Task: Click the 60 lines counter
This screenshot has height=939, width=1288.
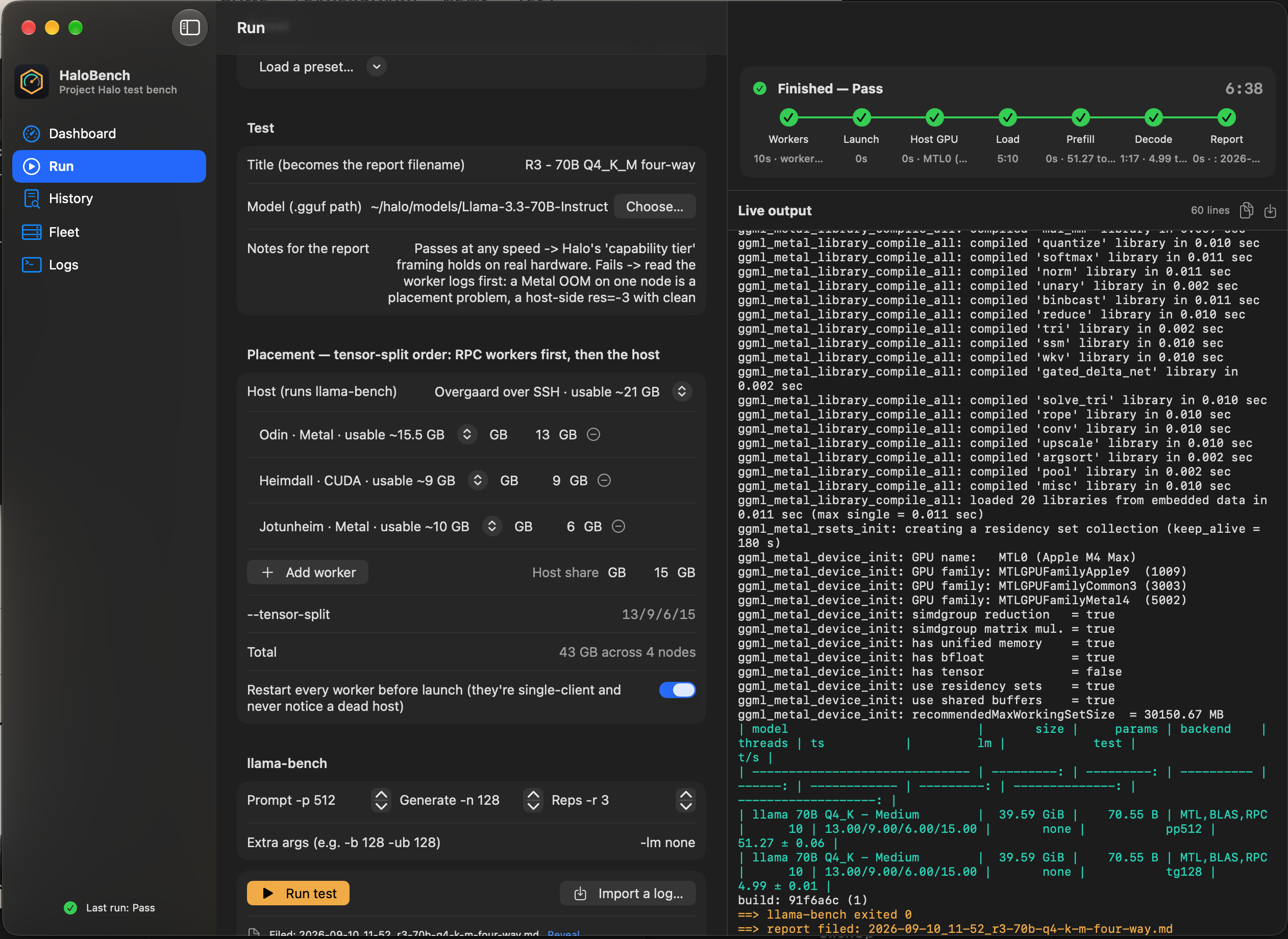Action: click(x=1210, y=210)
